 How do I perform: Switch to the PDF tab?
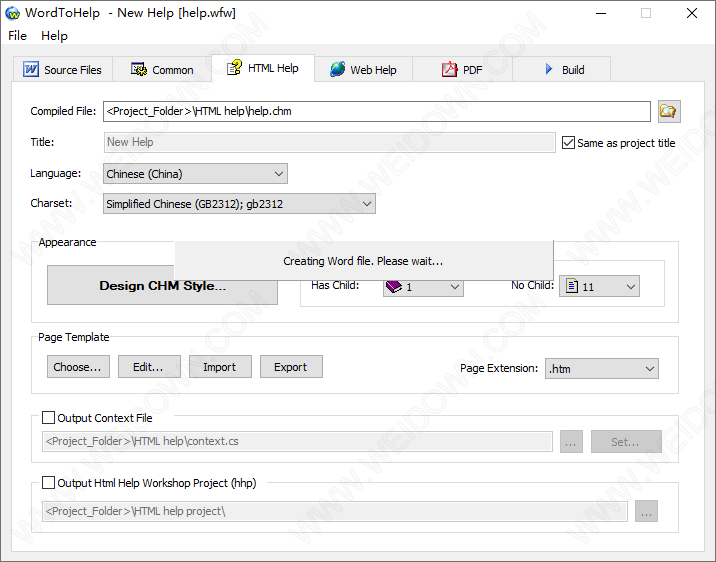(462, 70)
